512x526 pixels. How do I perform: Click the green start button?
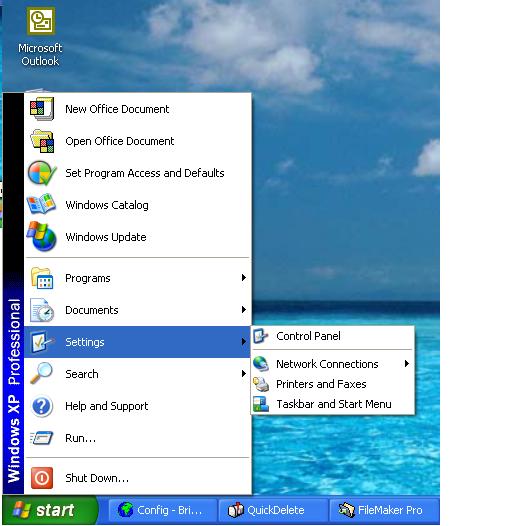50,510
